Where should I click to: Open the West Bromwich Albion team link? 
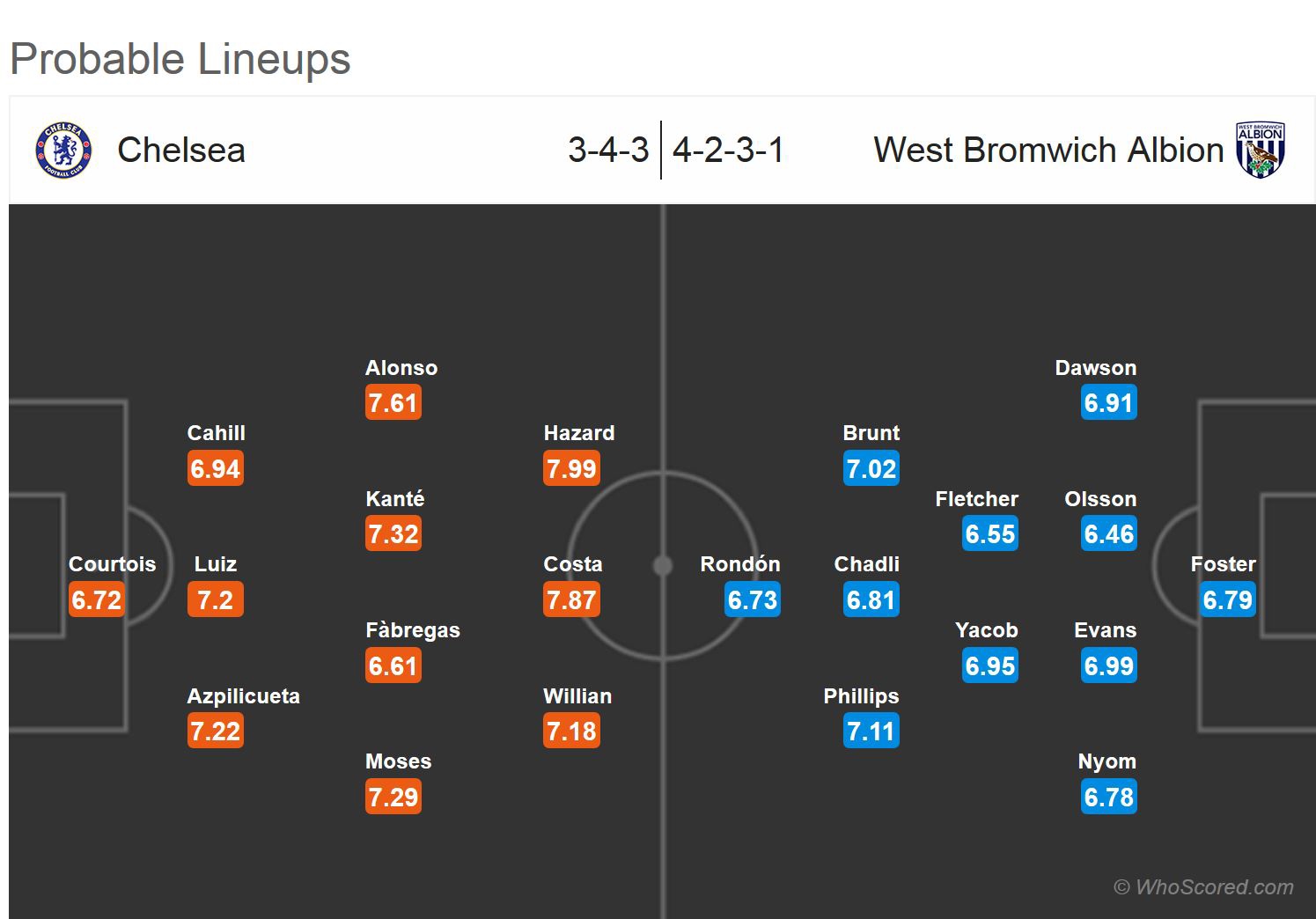click(x=1048, y=151)
